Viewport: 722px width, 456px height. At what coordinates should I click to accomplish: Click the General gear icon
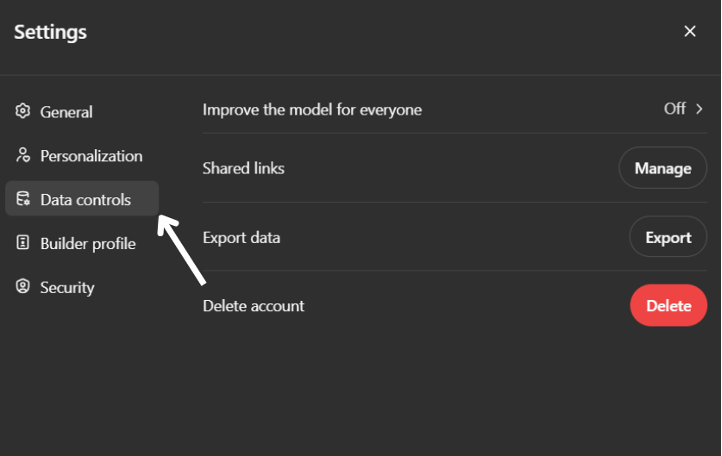pos(23,112)
